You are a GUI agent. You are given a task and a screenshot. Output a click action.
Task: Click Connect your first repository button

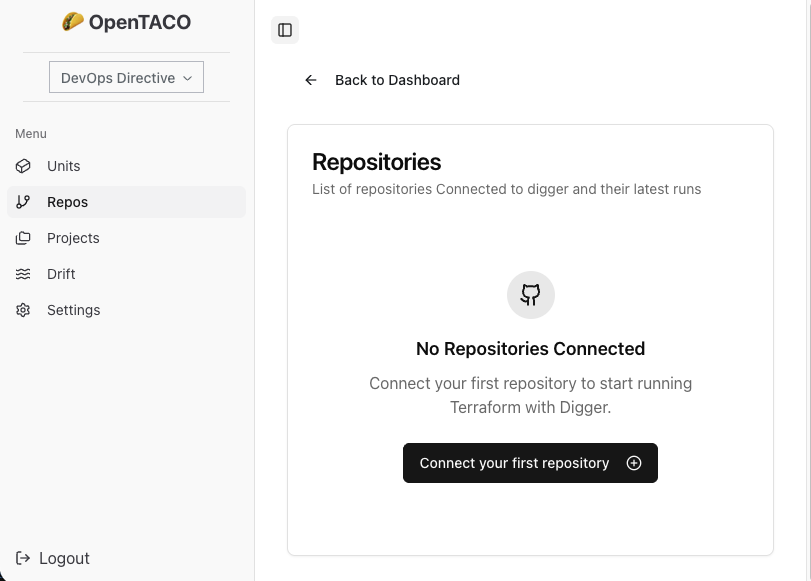[x=530, y=463]
